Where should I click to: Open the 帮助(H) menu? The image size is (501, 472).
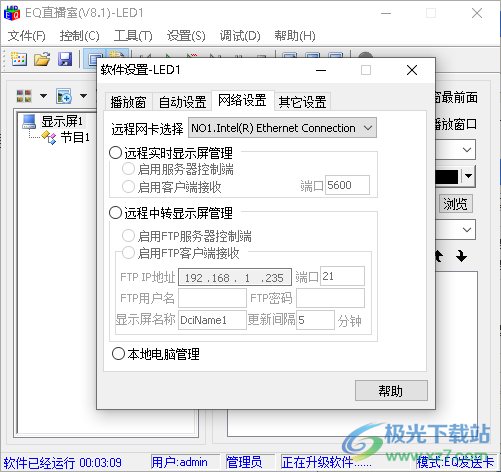tap(295, 35)
